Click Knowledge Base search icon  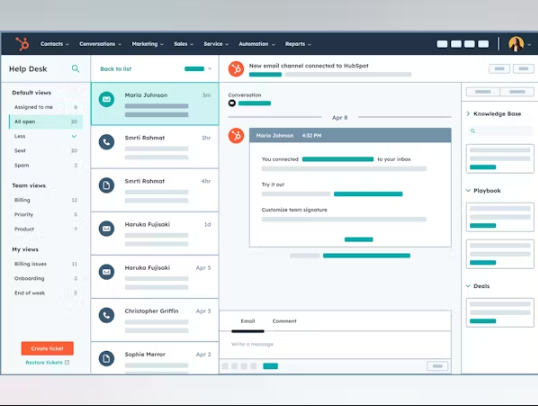point(473,131)
